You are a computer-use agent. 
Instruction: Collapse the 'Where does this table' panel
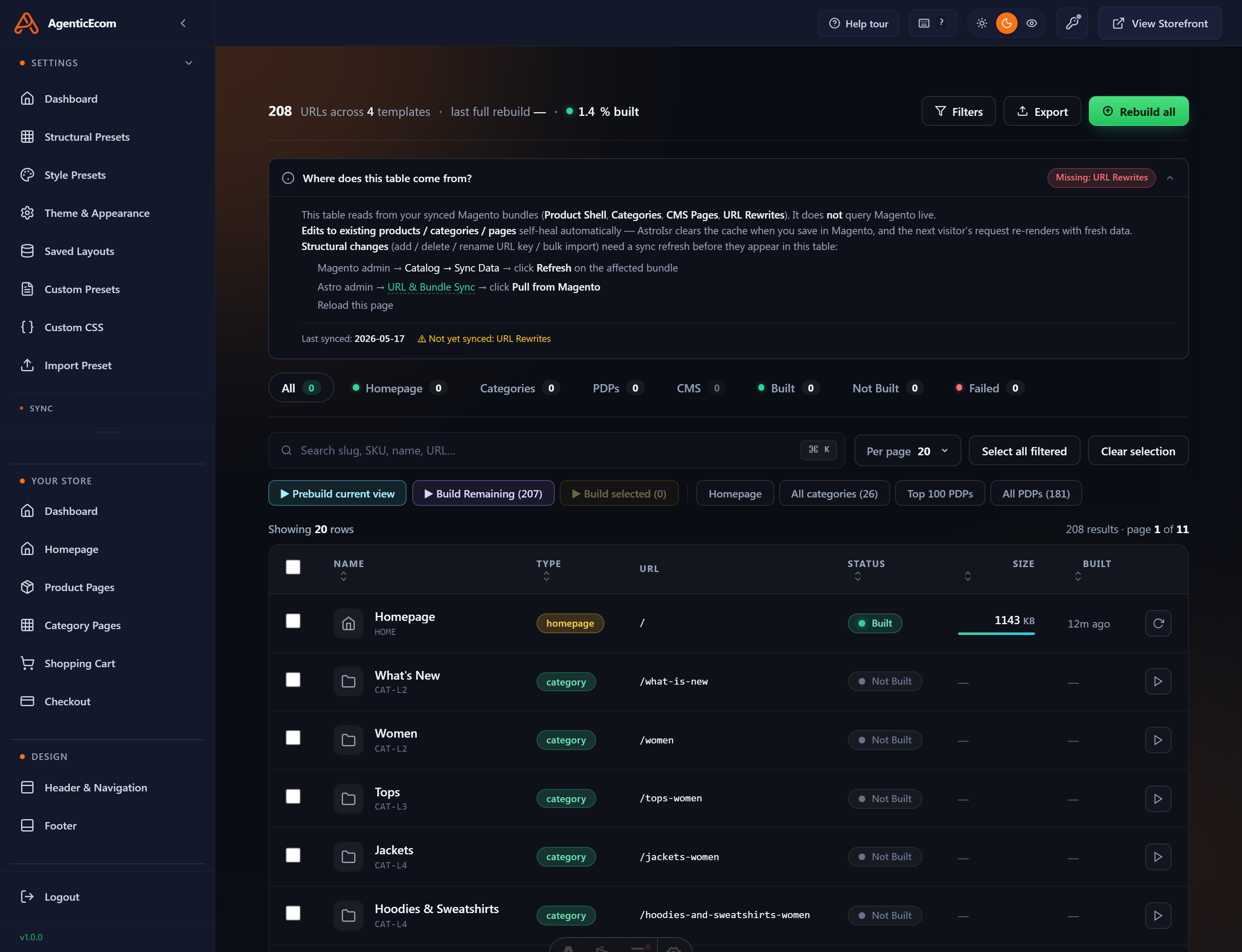[x=1170, y=178]
